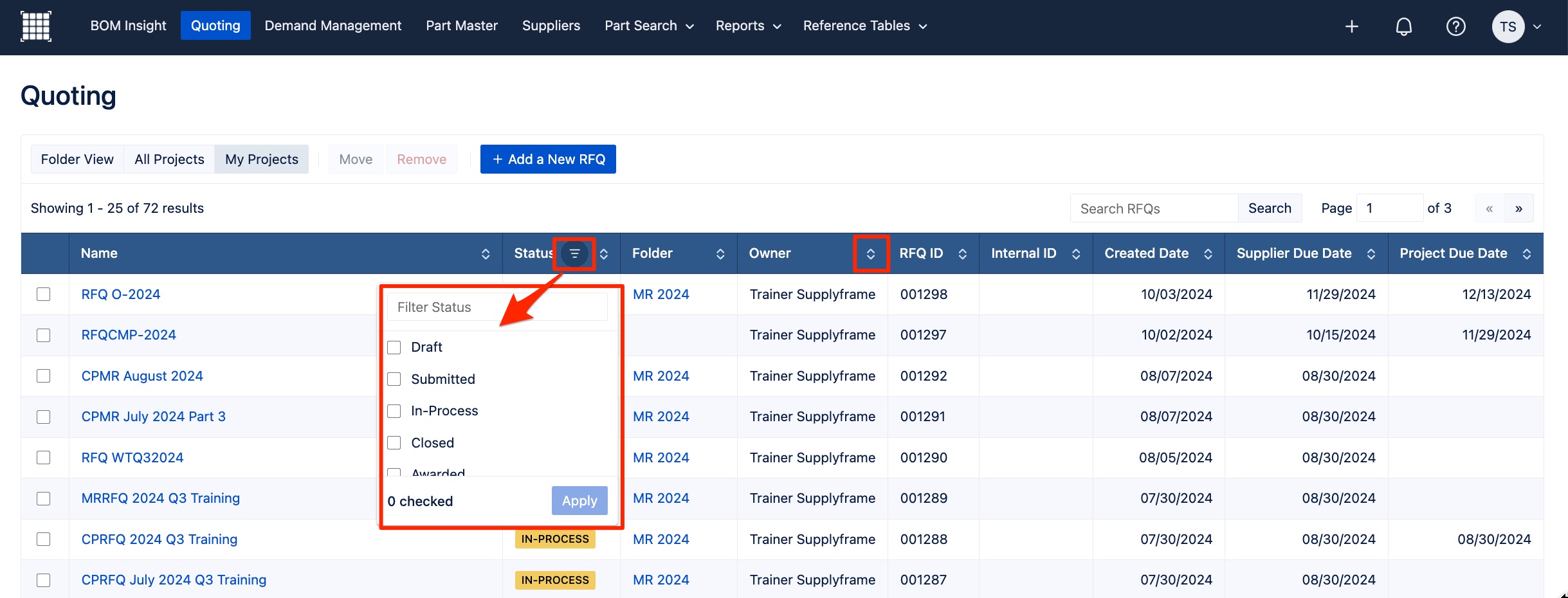Image resolution: width=1568 pixels, height=598 pixels.
Task: Open Part Master
Action: tap(462, 26)
